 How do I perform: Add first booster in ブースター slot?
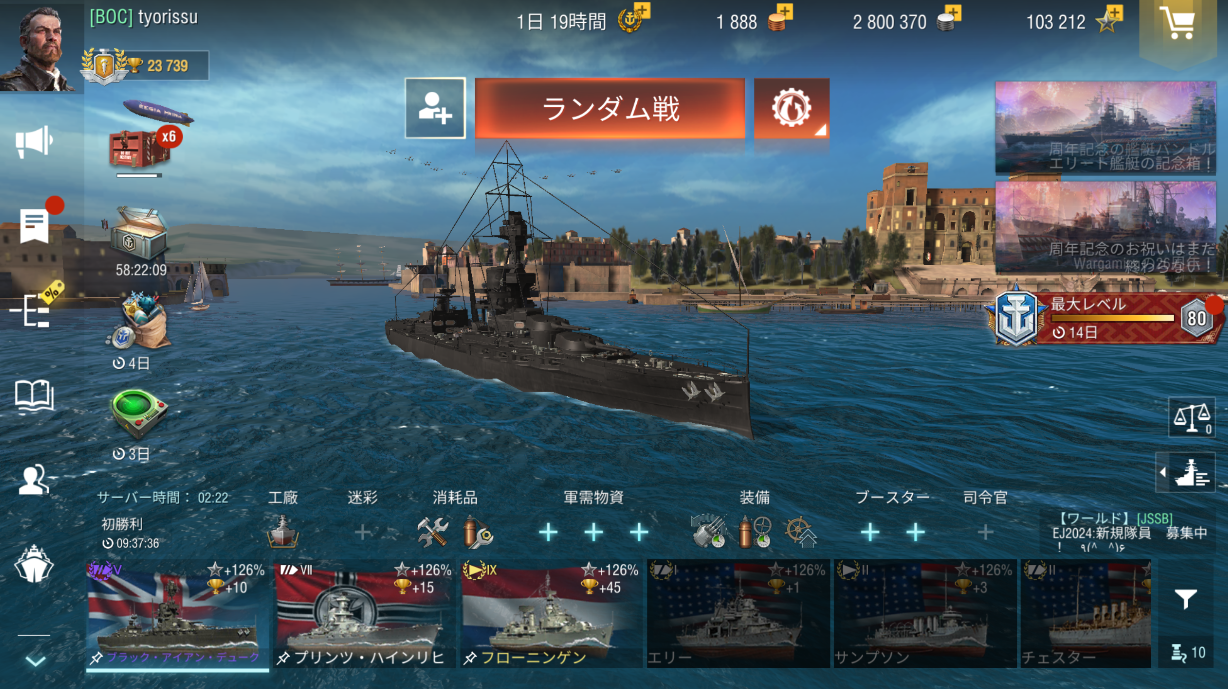(x=870, y=533)
